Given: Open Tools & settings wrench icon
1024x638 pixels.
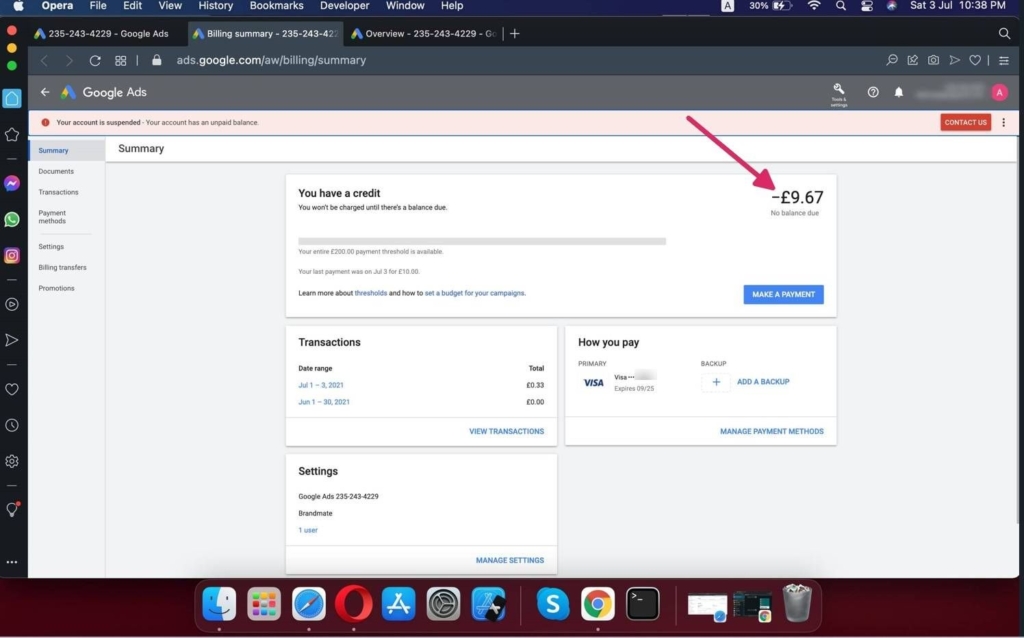Looking at the screenshot, I should point(838,90).
